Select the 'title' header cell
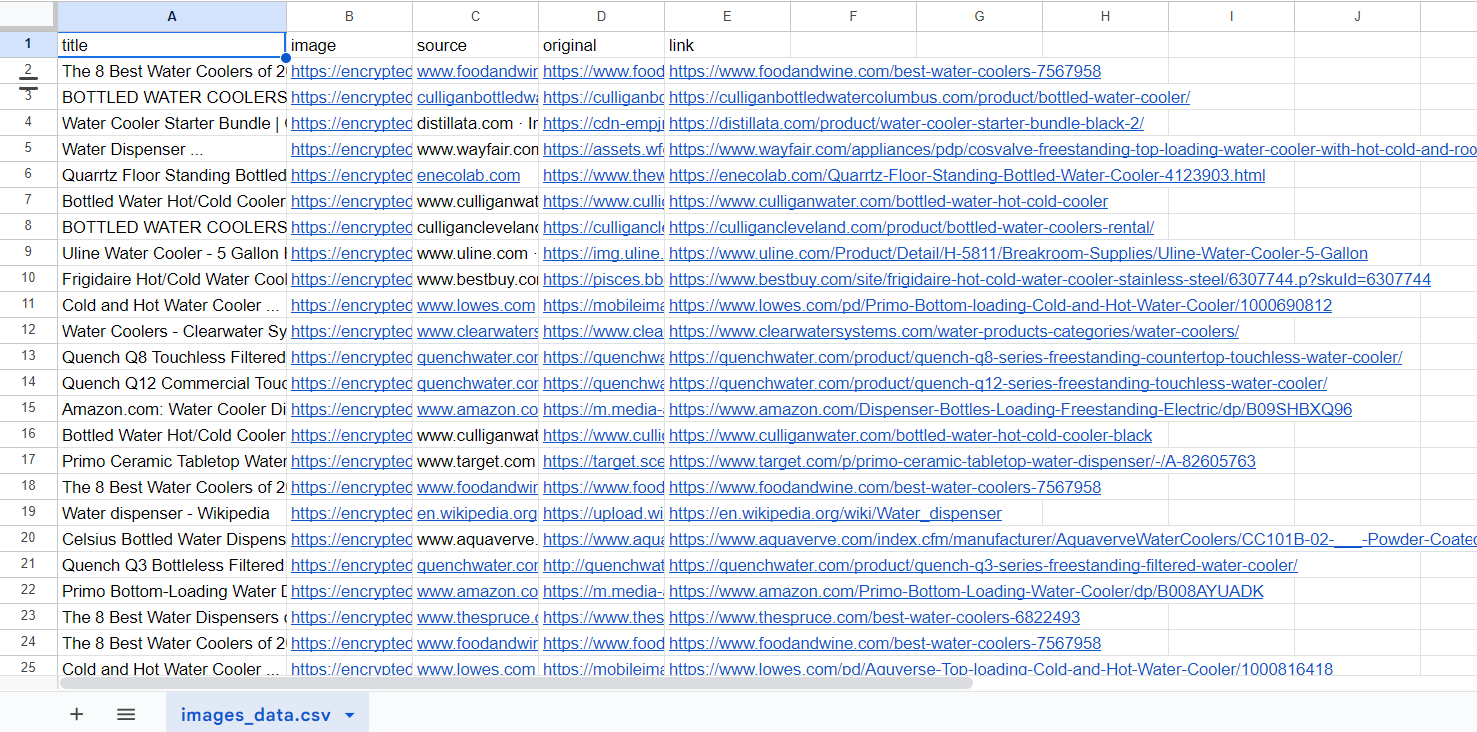This screenshot has width=1477, height=732. point(172,45)
